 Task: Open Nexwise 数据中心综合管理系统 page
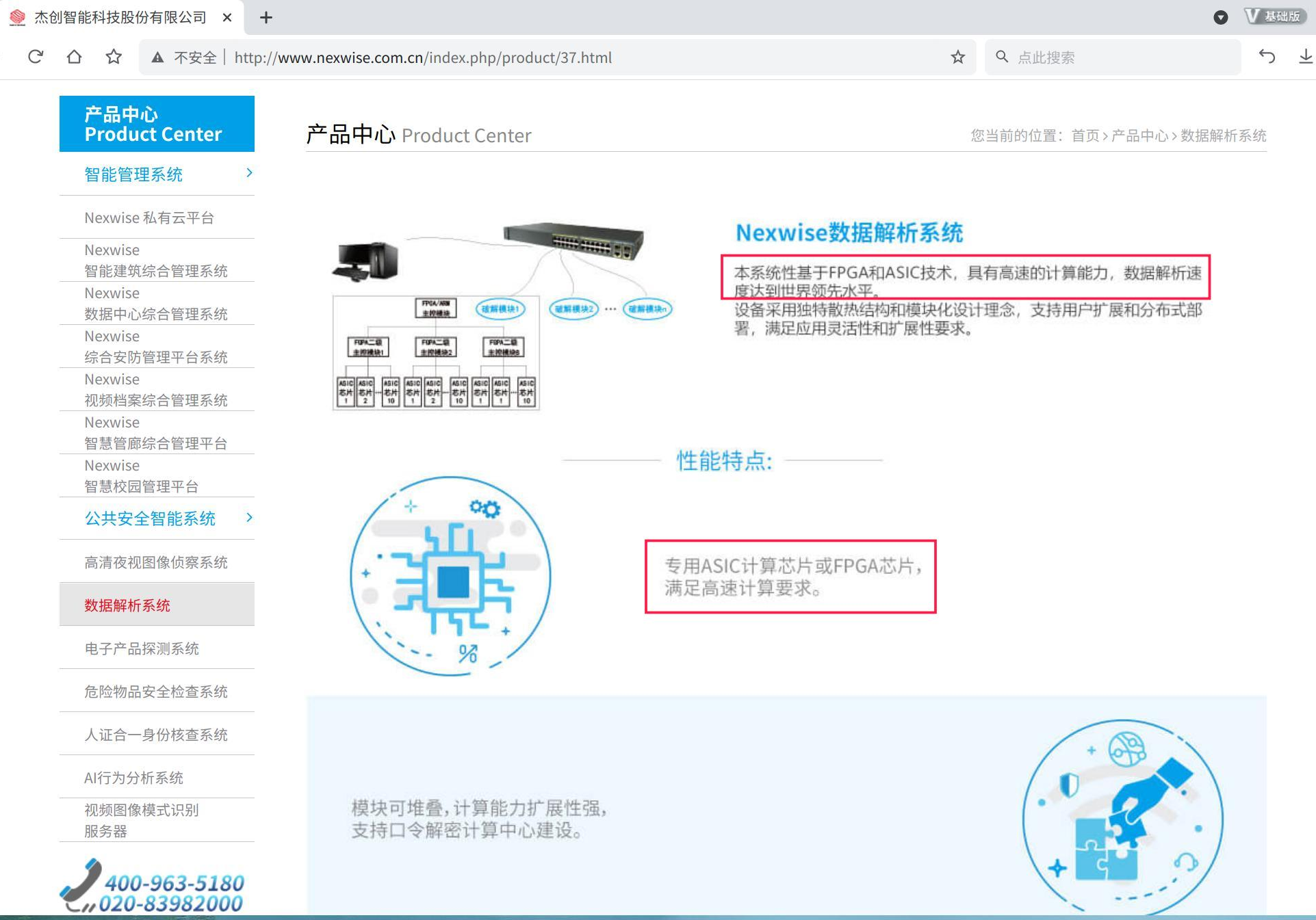tap(157, 303)
